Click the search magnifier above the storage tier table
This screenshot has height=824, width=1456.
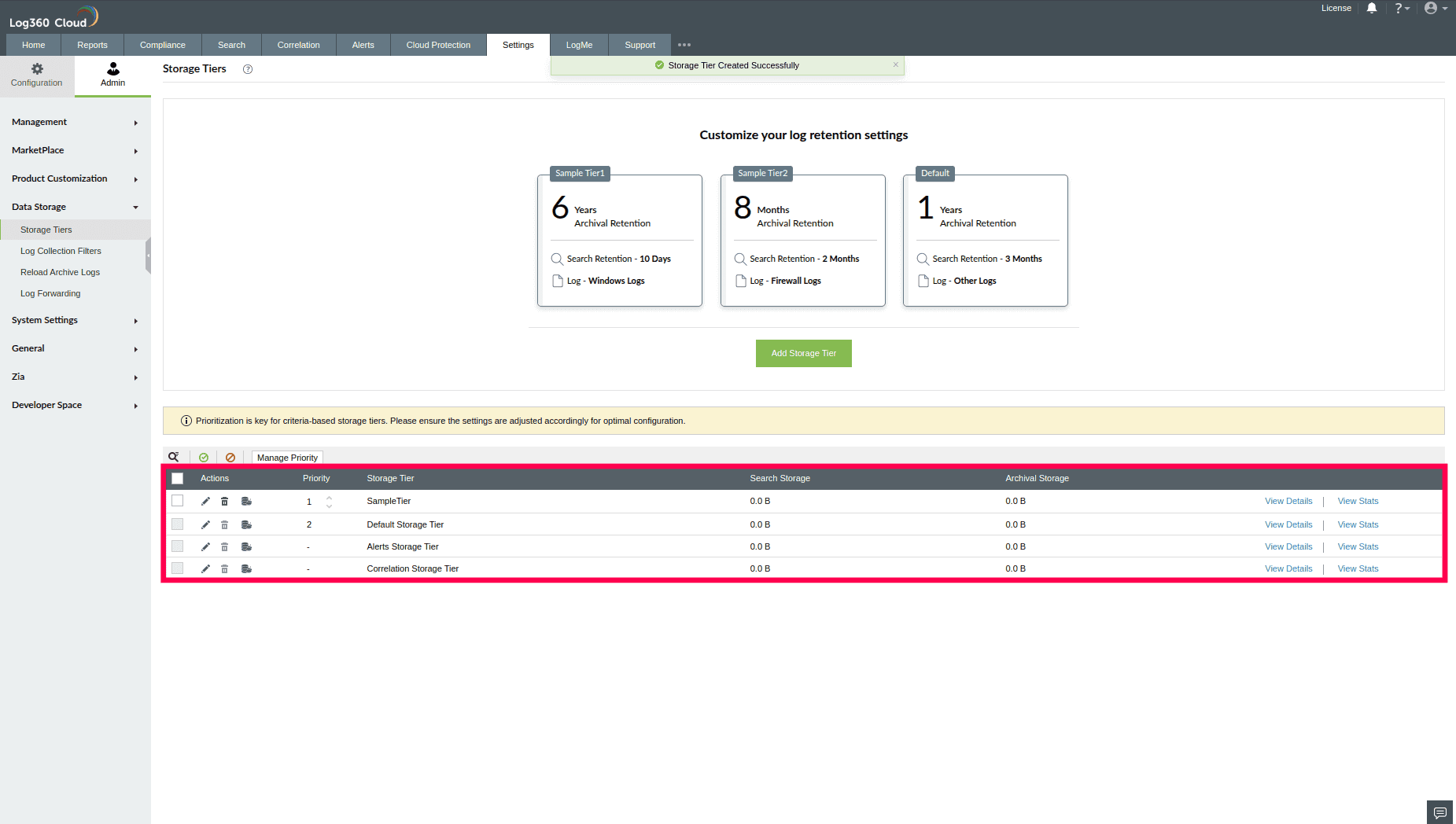point(173,456)
